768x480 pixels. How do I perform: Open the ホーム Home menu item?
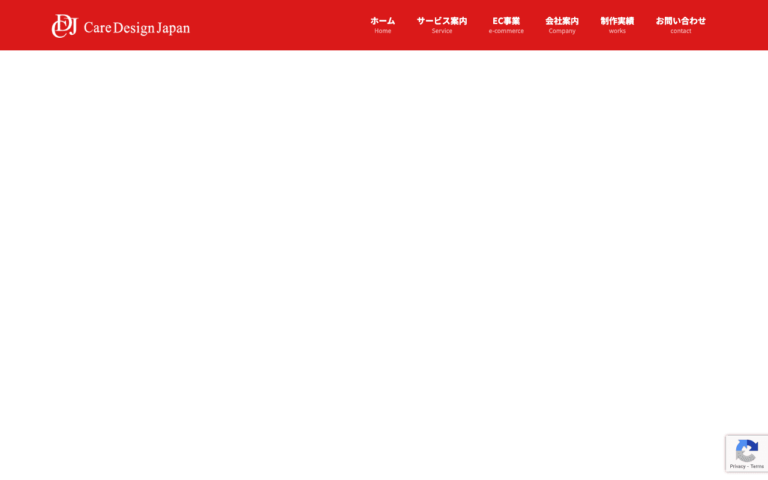pyautogui.click(x=383, y=25)
